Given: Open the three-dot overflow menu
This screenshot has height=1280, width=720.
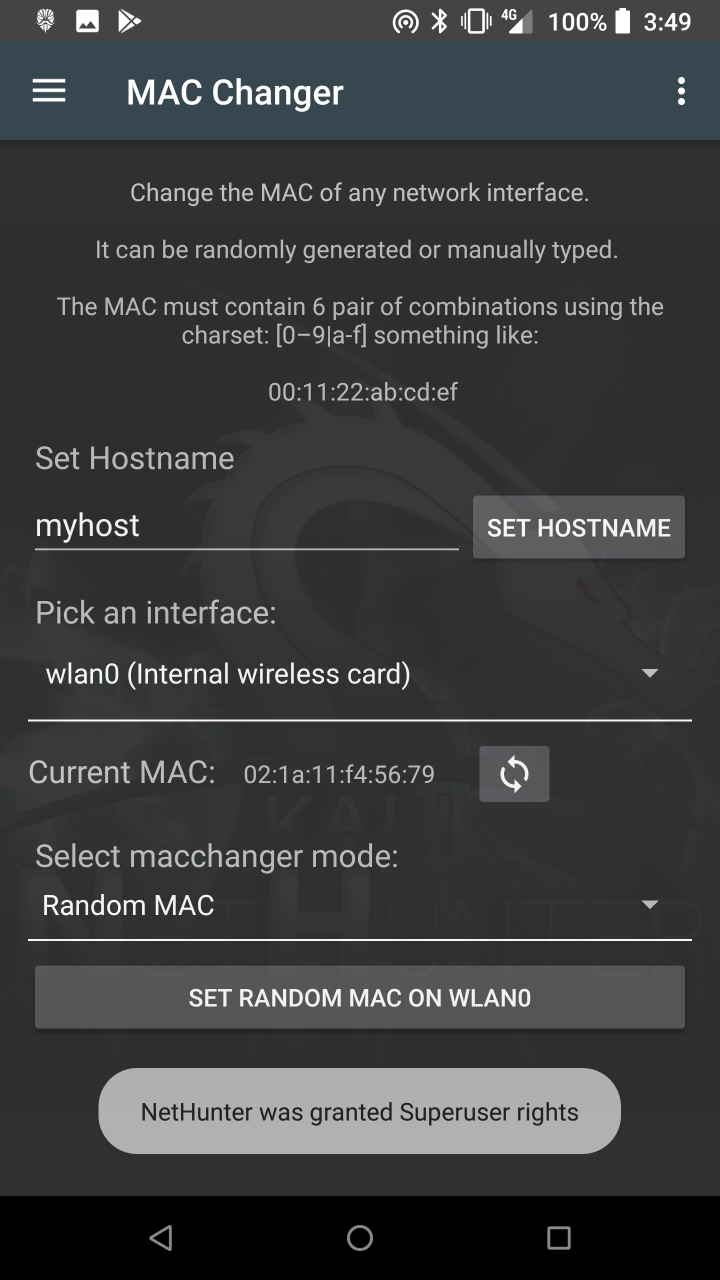Looking at the screenshot, I should (681, 92).
